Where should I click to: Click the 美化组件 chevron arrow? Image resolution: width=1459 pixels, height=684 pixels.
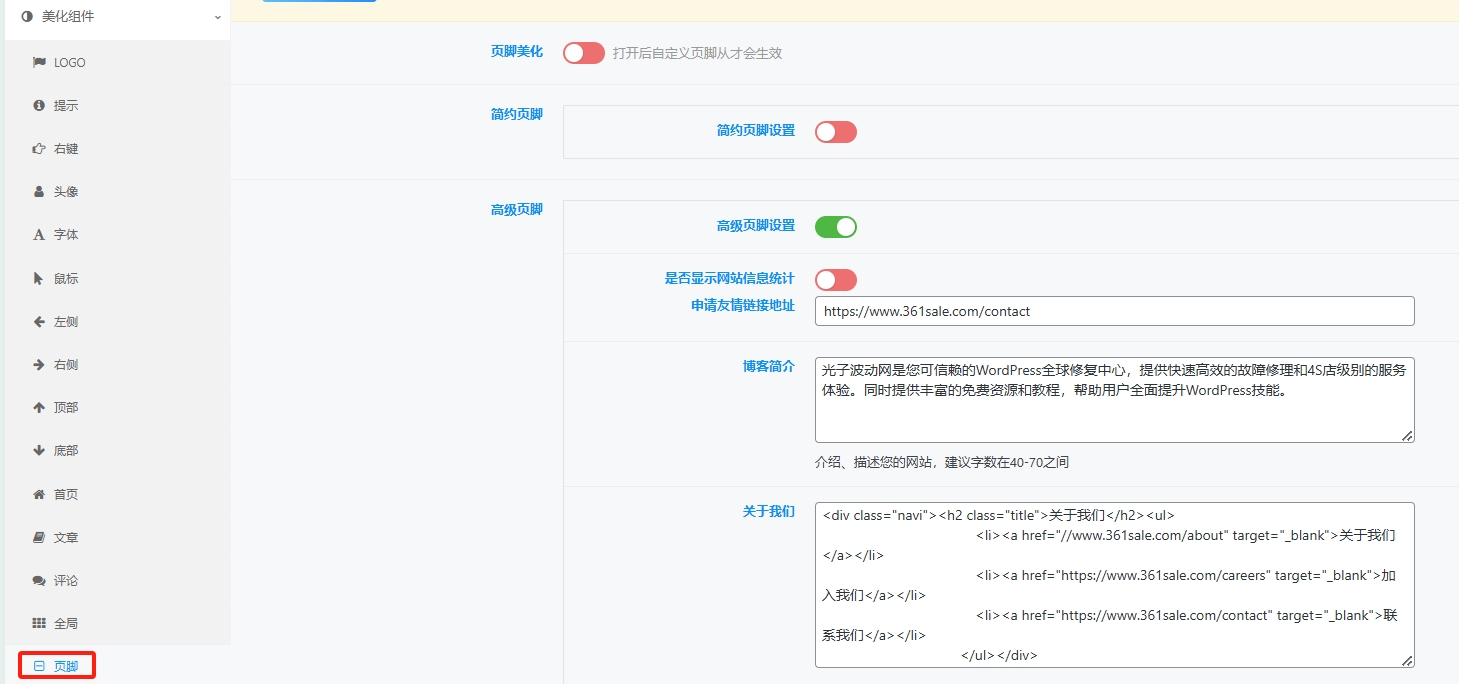pyautogui.click(x=217, y=17)
